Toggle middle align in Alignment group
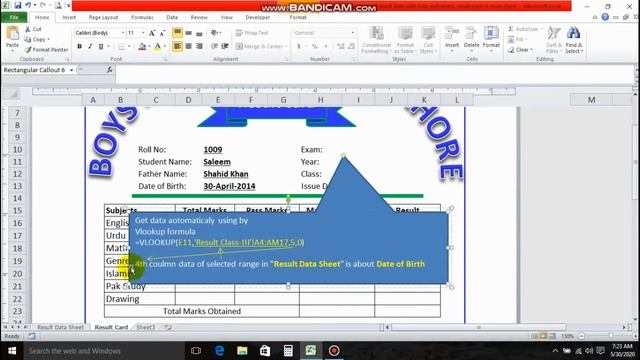Viewport: 640px width, 360px height. pyautogui.click(x=188, y=33)
